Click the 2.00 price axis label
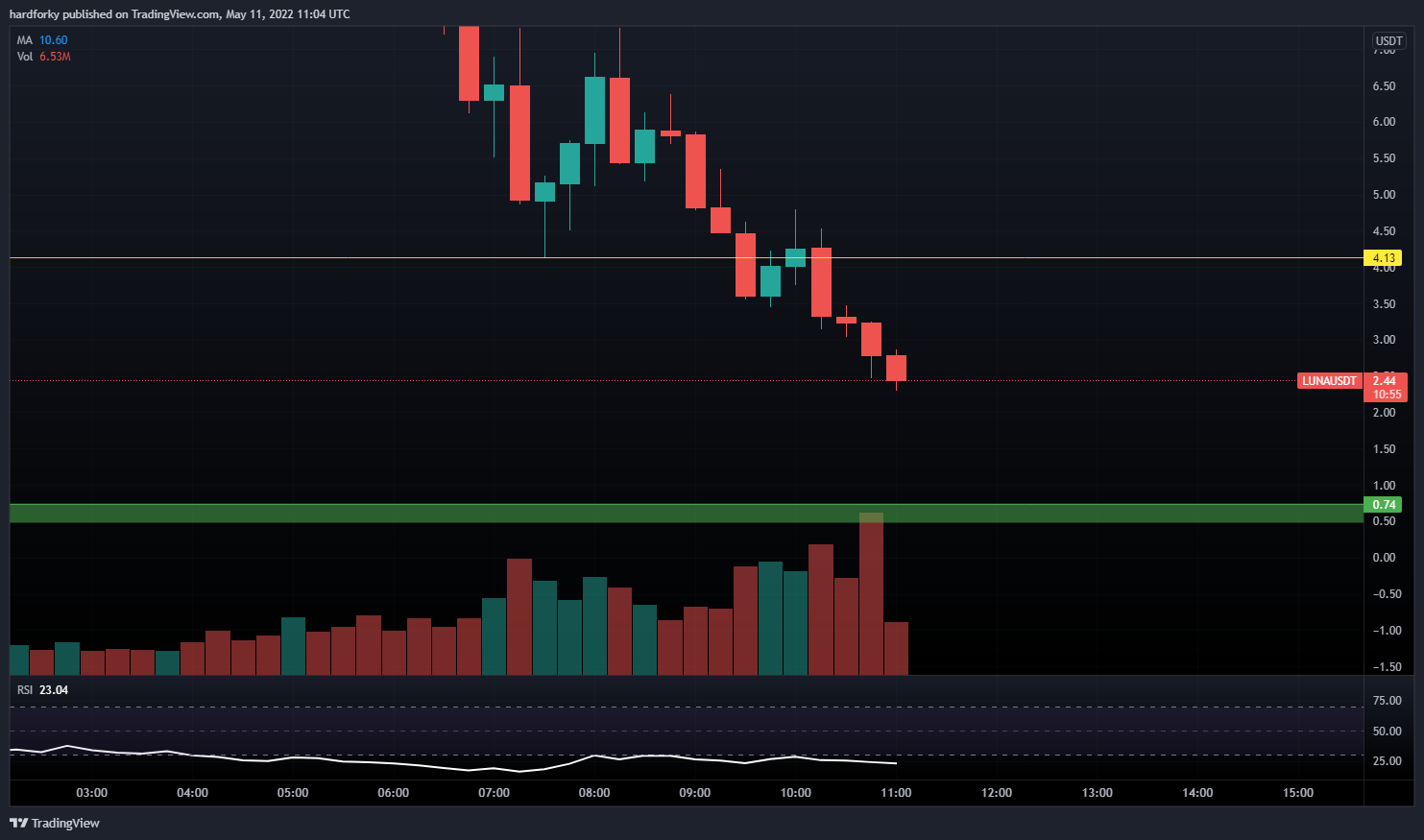The image size is (1424, 840). (x=1384, y=413)
